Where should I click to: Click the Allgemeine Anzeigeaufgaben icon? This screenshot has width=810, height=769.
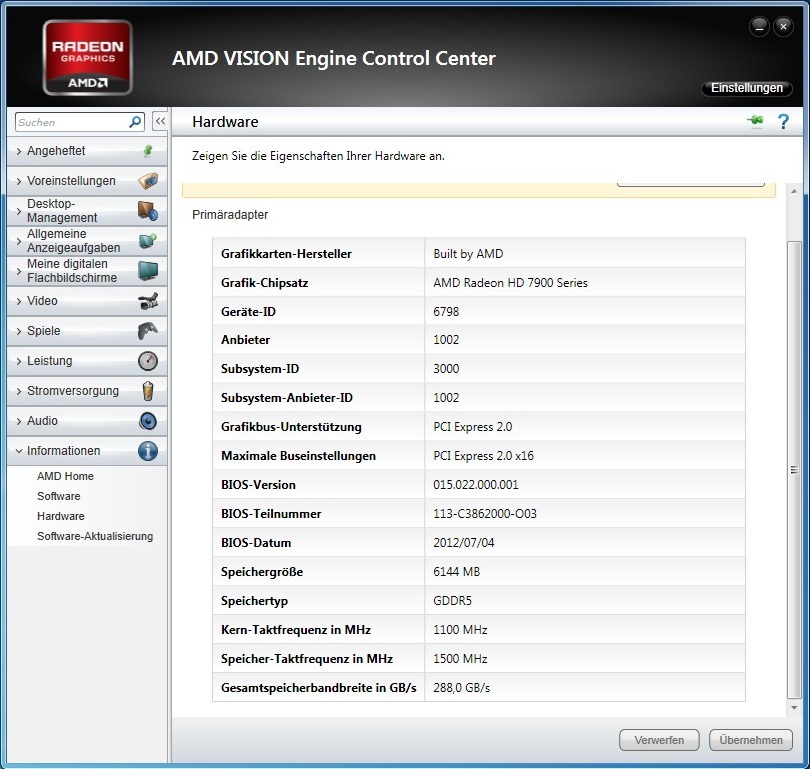148,241
